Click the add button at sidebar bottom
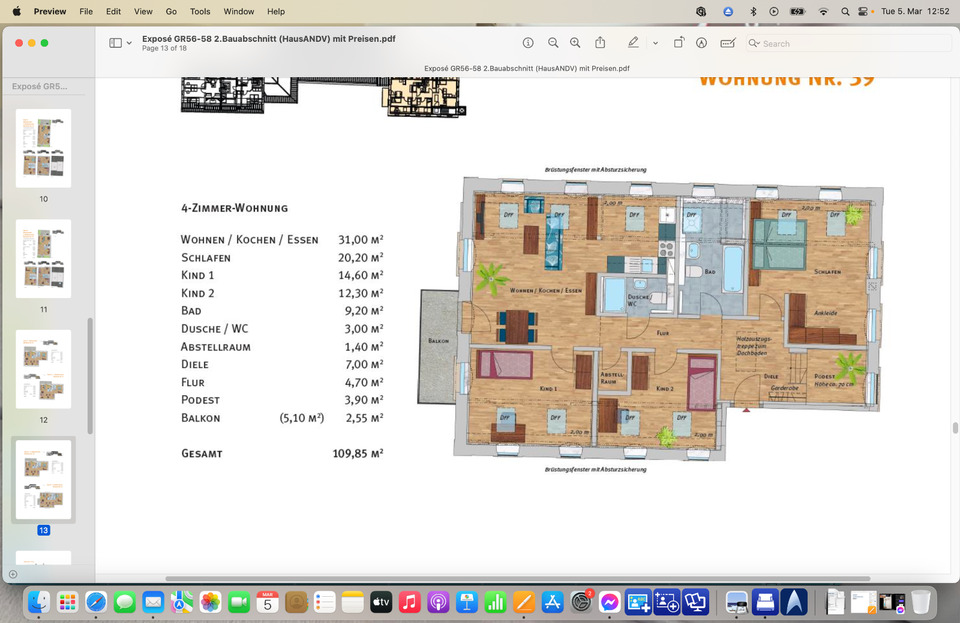960x623 pixels. click(x=13, y=574)
